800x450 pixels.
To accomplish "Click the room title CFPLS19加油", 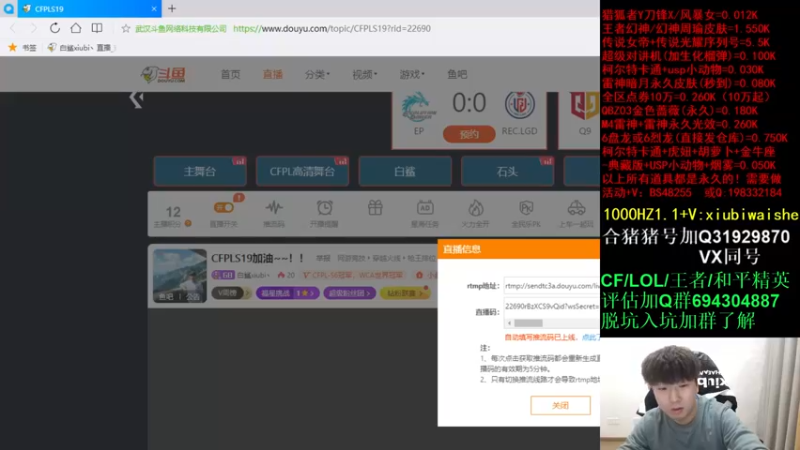I will click(258, 259).
